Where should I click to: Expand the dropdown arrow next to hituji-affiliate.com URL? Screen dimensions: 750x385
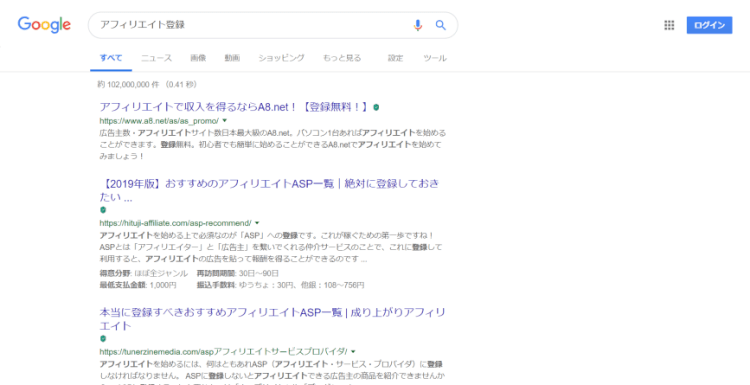pyautogui.click(x=257, y=223)
